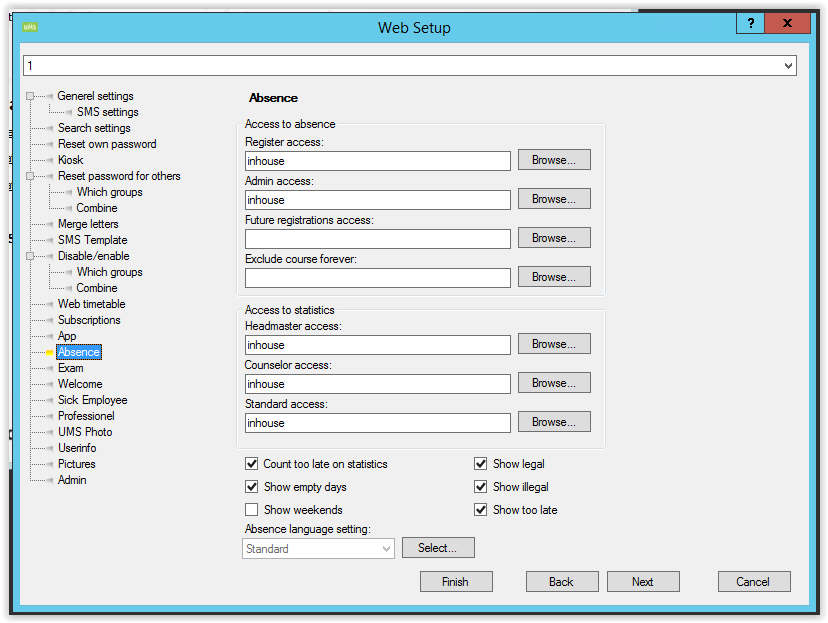
Task: Click the Finish button
Action: coord(455,582)
